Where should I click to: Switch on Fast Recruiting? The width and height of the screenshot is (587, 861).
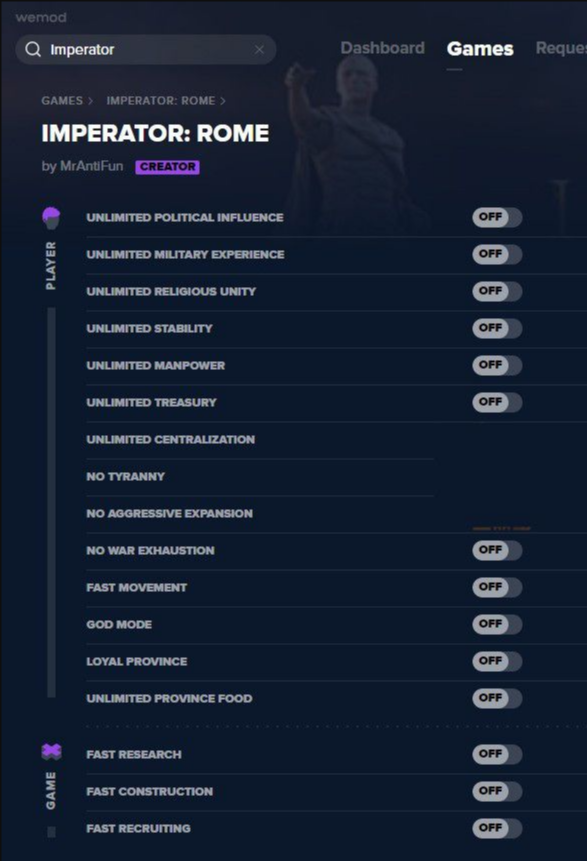[497, 828]
